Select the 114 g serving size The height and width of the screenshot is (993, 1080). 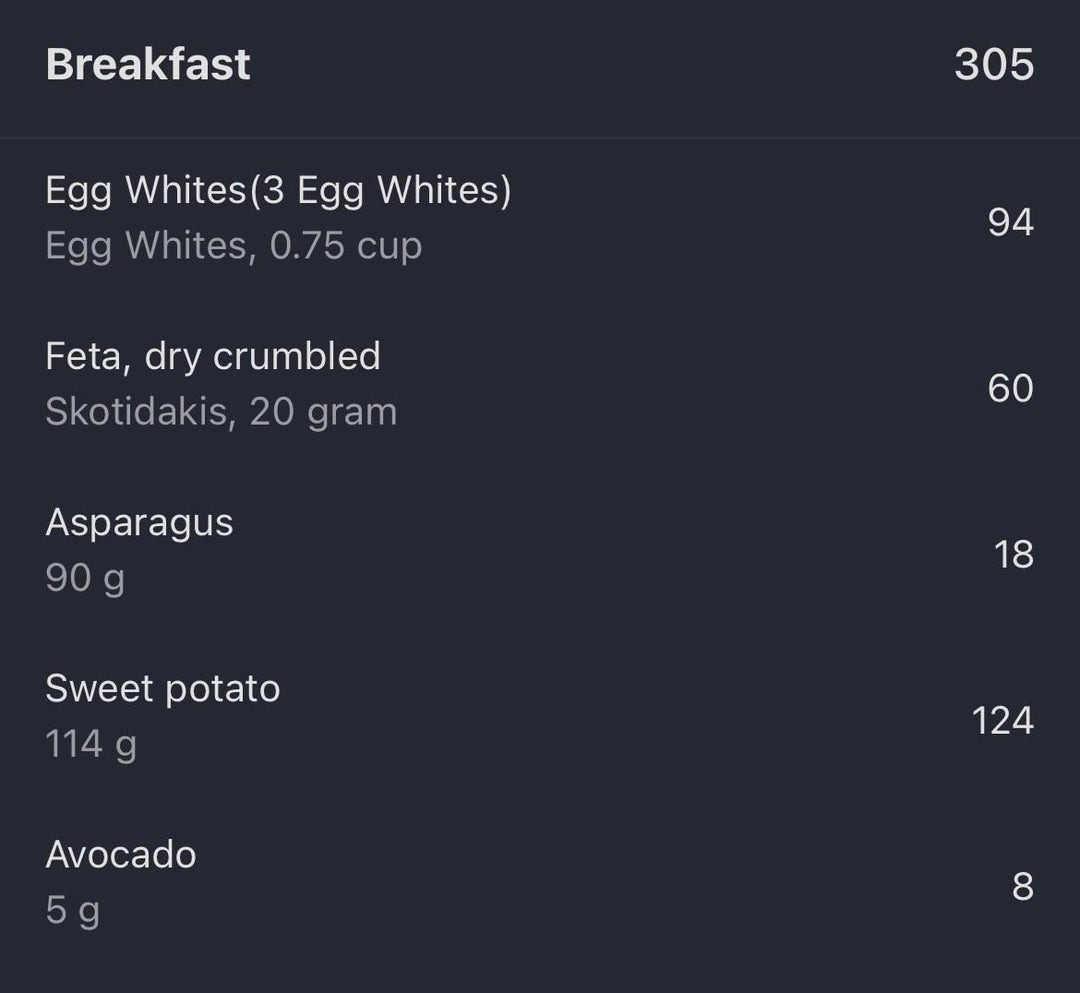click(91, 744)
